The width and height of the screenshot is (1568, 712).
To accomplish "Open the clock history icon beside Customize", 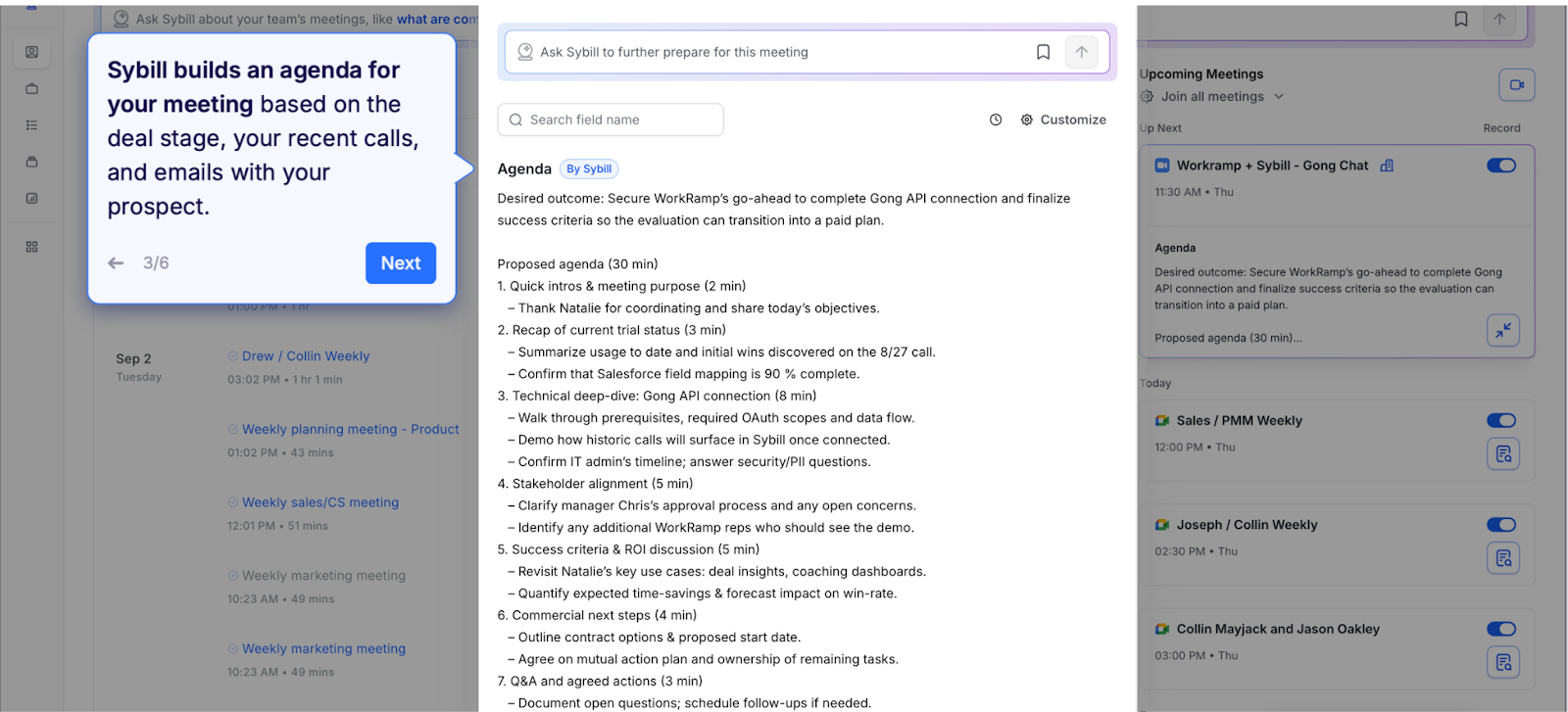I will coord(996,119).
